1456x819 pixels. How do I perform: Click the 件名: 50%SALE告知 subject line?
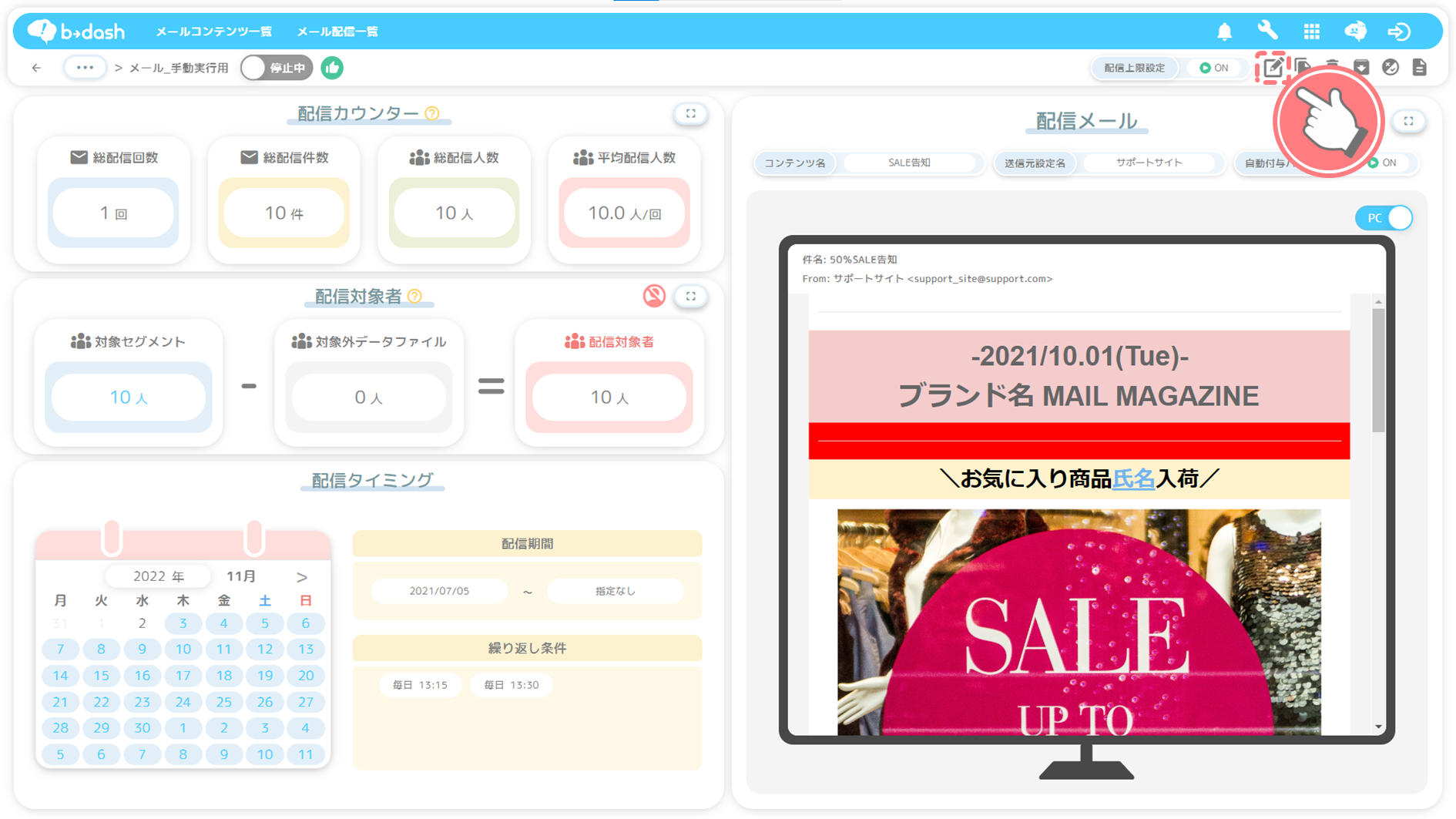coord(849,260)
